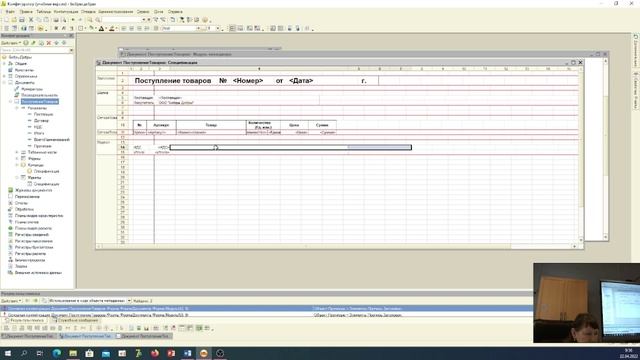The image size is (640, 360).
Task: Select the second search result row
Action: [x=267, y=315]
